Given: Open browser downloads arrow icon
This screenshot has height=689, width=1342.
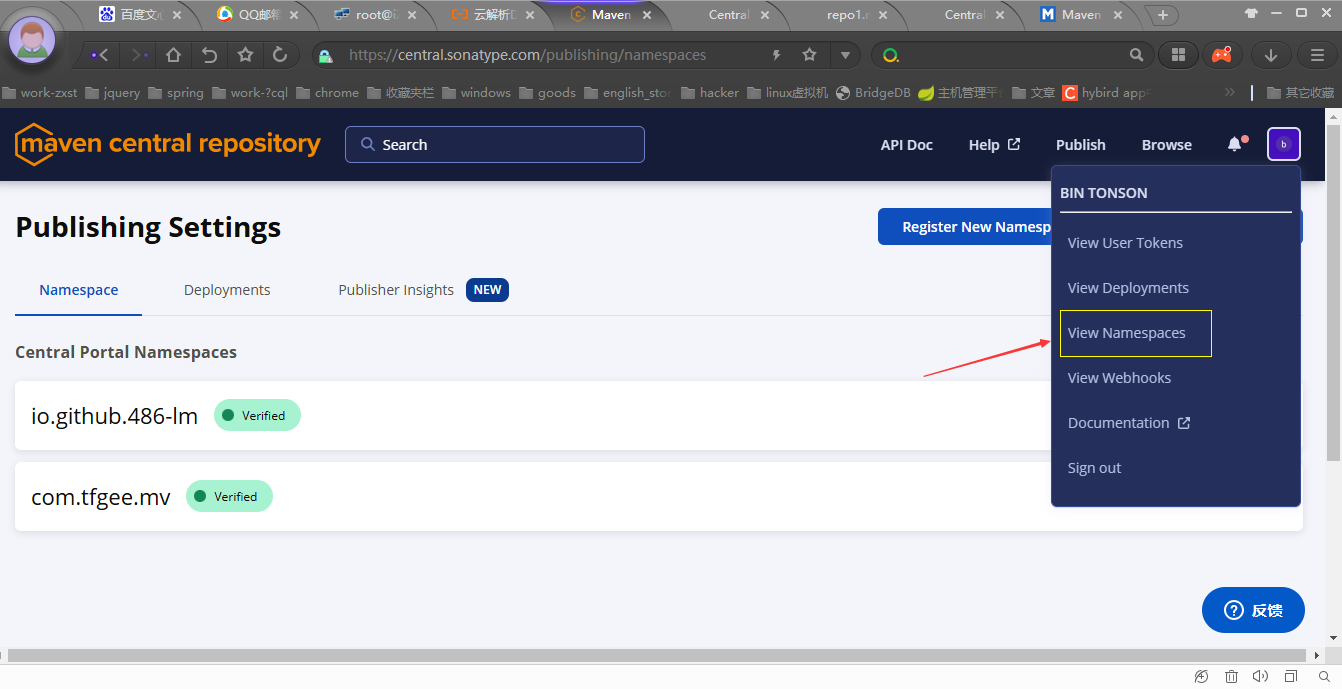Looking at the screenshot, I should click(1271, 55).
